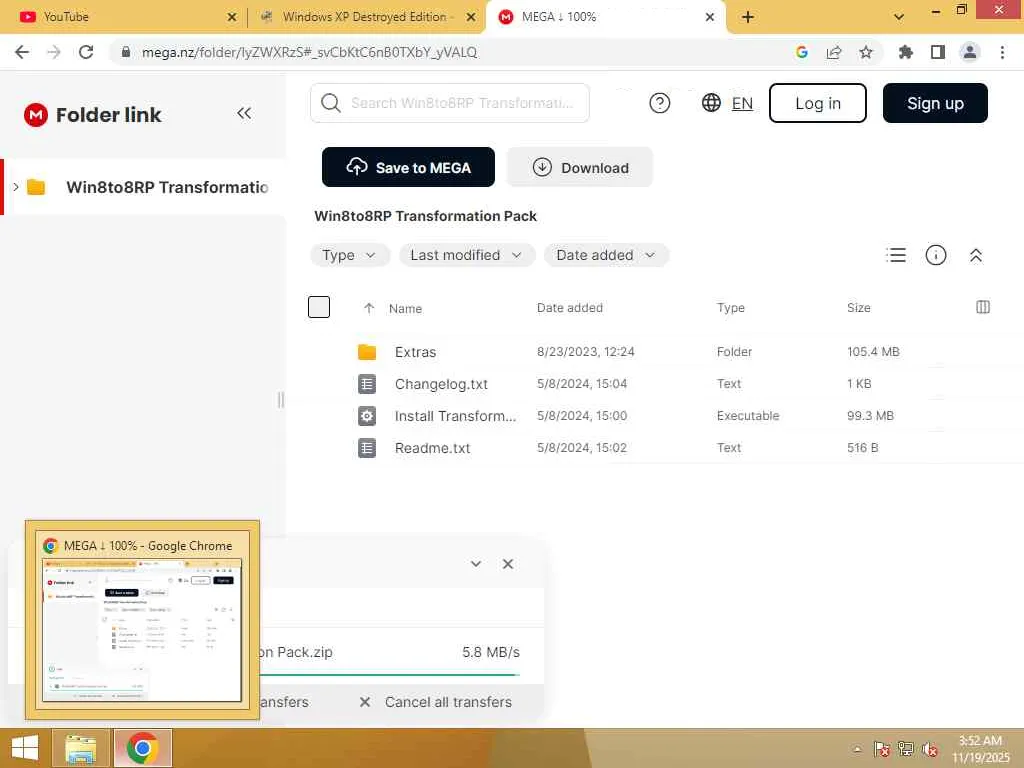Viewport: 1024px width, 768px height.
Task: Click the Readme.txt file icon
Action: click(x=367, y=448)
